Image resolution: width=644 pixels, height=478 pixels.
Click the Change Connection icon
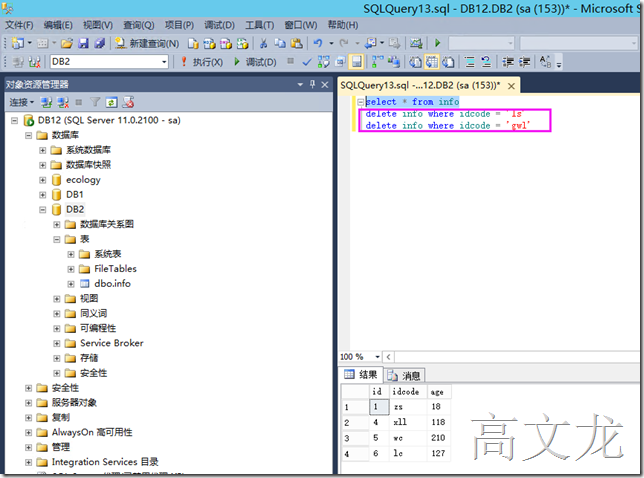(35, 62)
